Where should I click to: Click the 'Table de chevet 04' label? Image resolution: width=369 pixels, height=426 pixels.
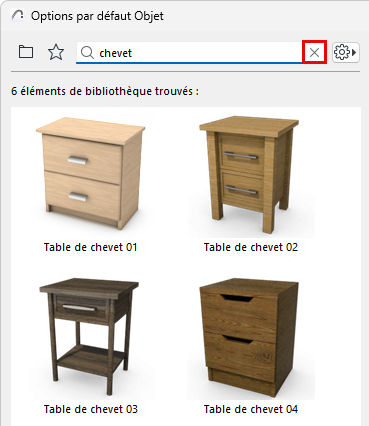point(251,409)
